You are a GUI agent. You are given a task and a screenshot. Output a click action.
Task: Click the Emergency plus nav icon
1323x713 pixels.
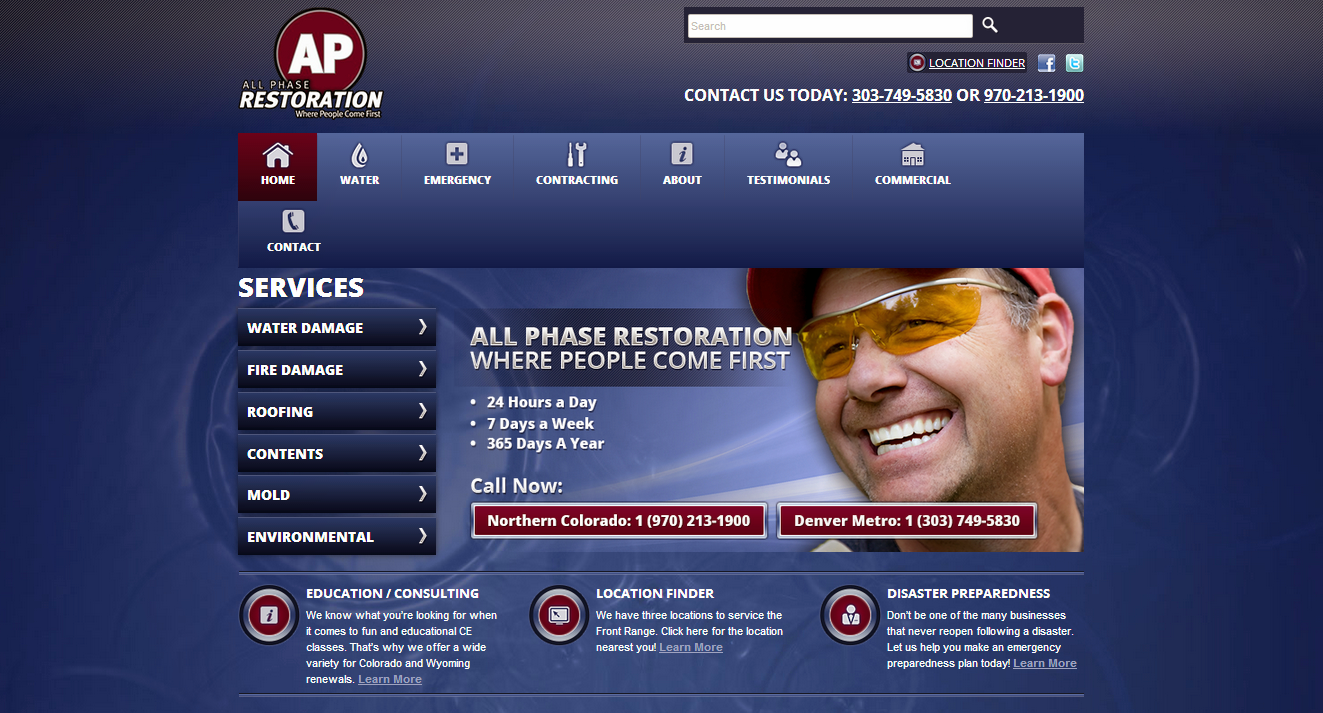point(457,154)
